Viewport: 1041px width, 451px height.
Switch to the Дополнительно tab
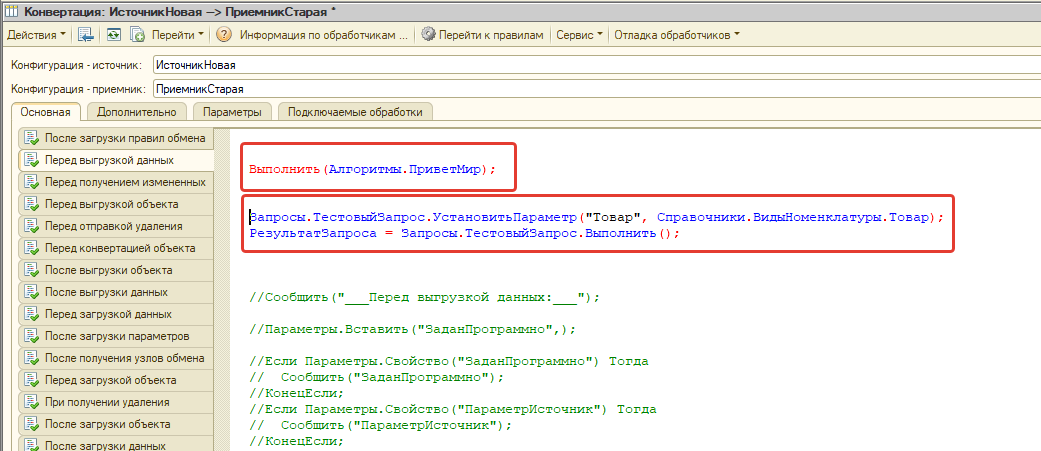136,112
